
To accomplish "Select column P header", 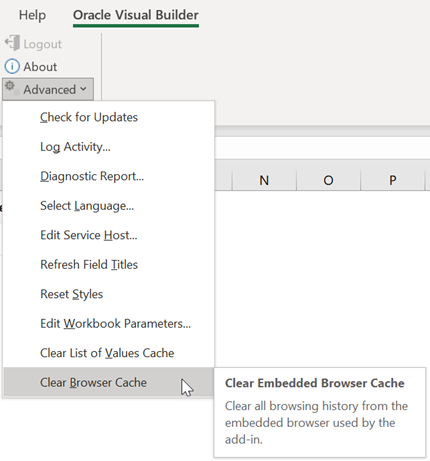I will click(x=393, y=180).
